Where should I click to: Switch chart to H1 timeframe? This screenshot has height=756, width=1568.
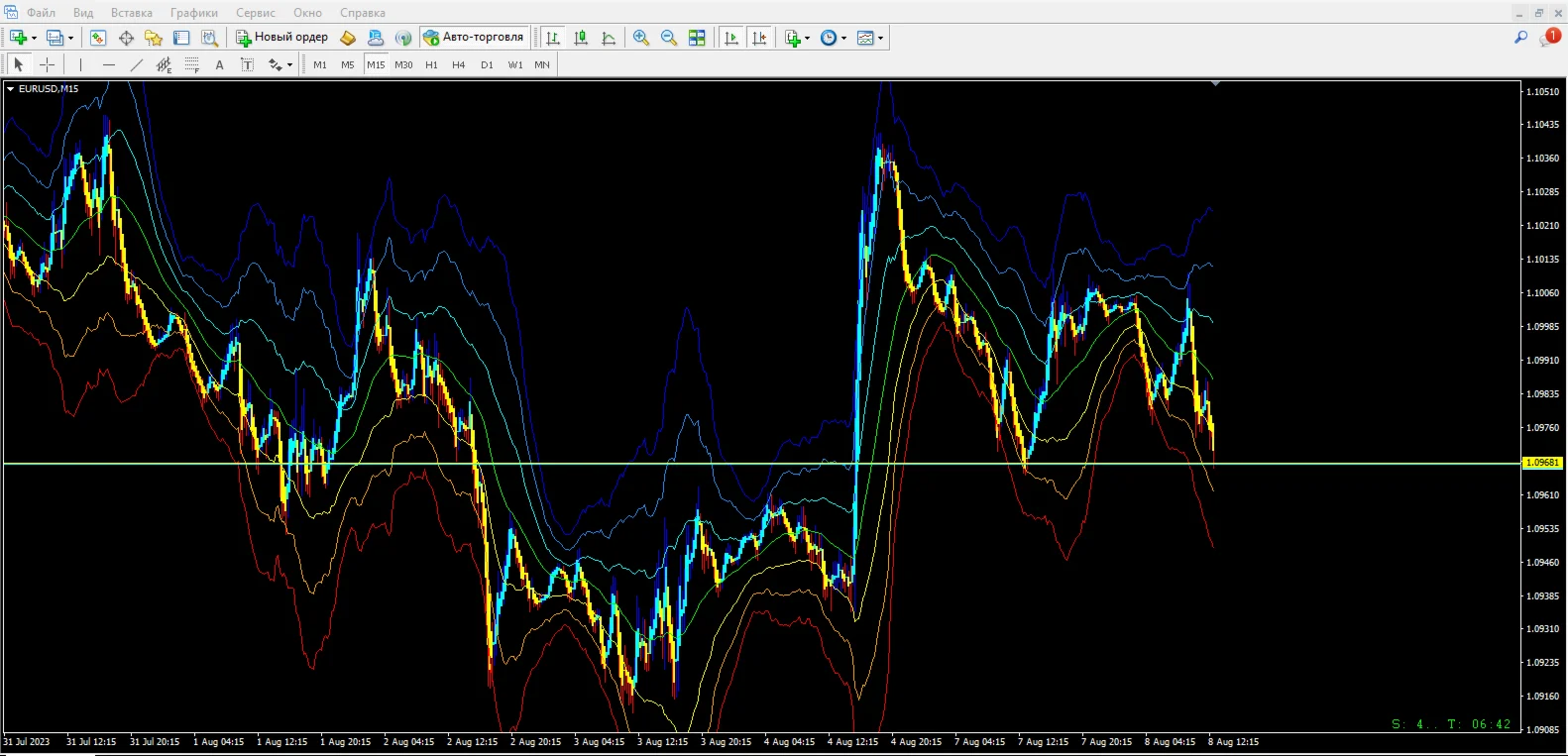(431, 64)
